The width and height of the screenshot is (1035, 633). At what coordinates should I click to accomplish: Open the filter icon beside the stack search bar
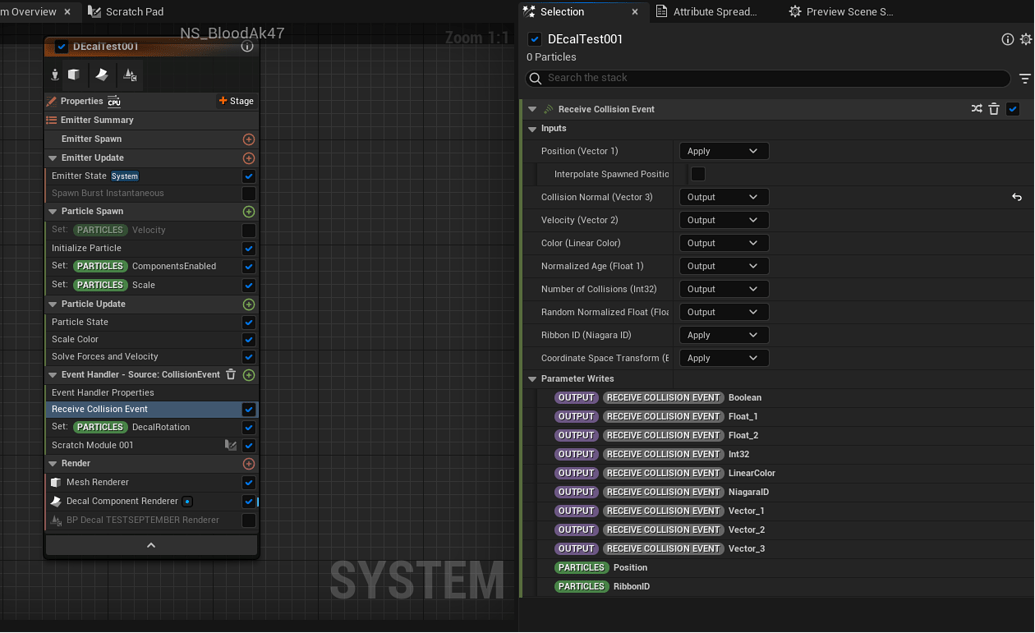(x=1025, y=78)
